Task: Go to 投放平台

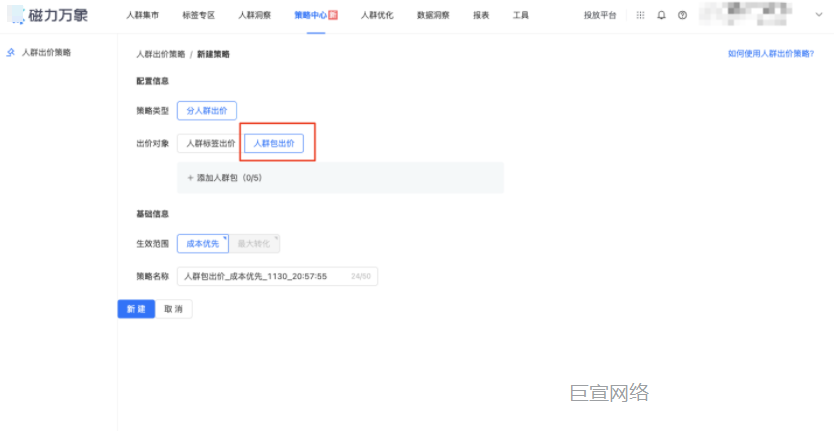Action: (x=600, y=15)
